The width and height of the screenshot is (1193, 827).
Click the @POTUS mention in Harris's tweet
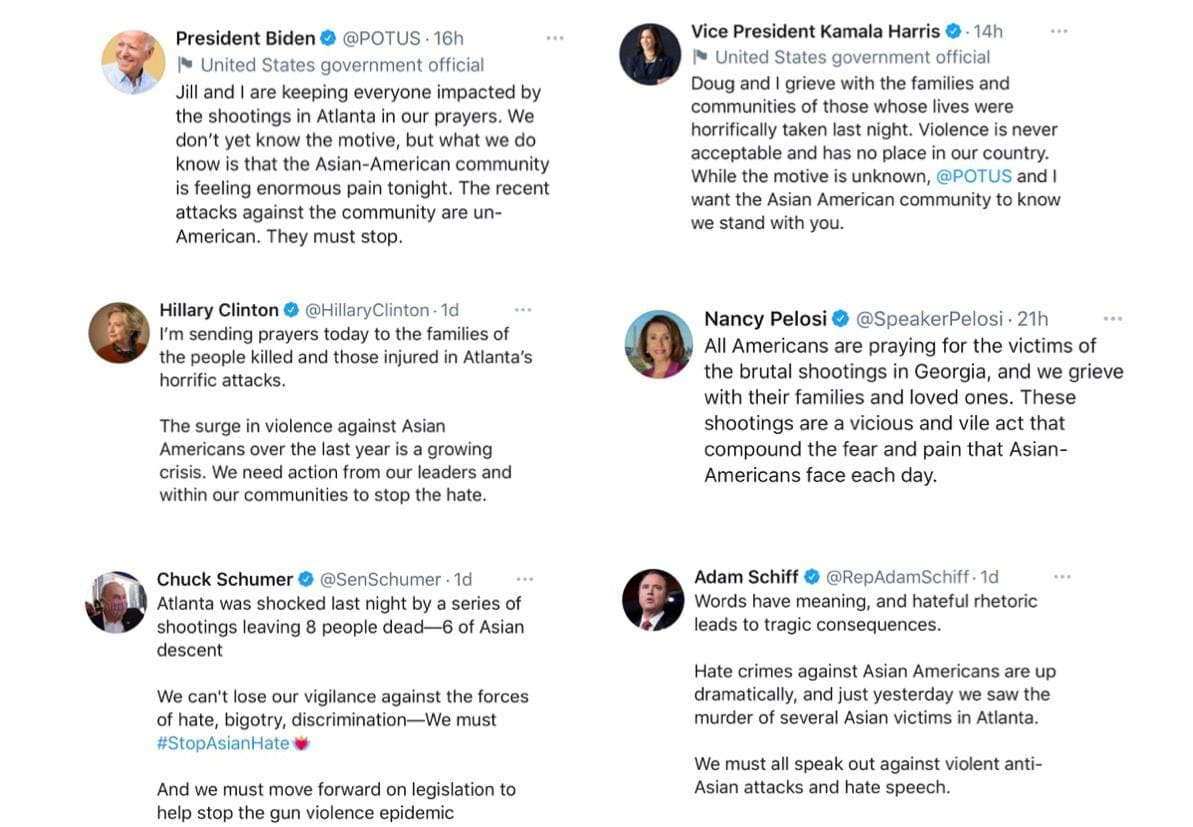point(974,176)
